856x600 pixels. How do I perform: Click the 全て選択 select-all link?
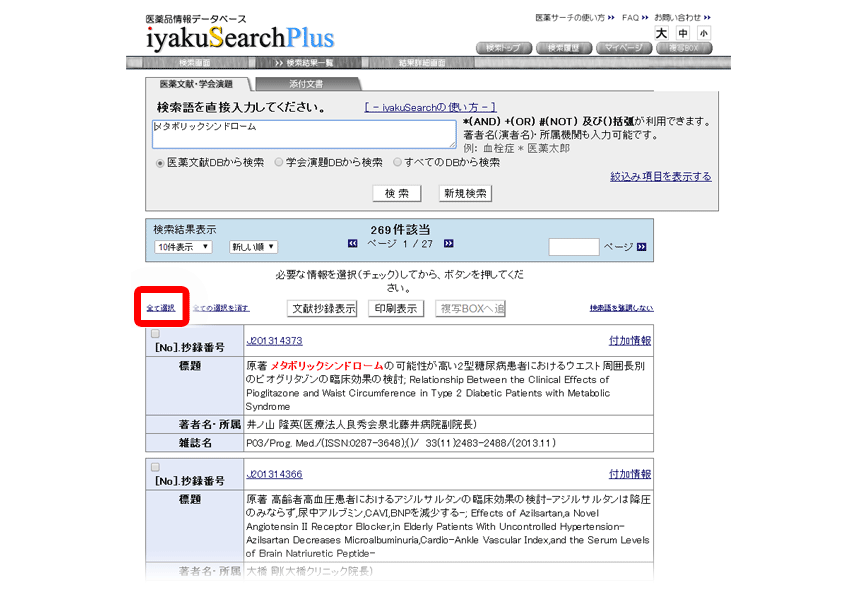(161, 308)
